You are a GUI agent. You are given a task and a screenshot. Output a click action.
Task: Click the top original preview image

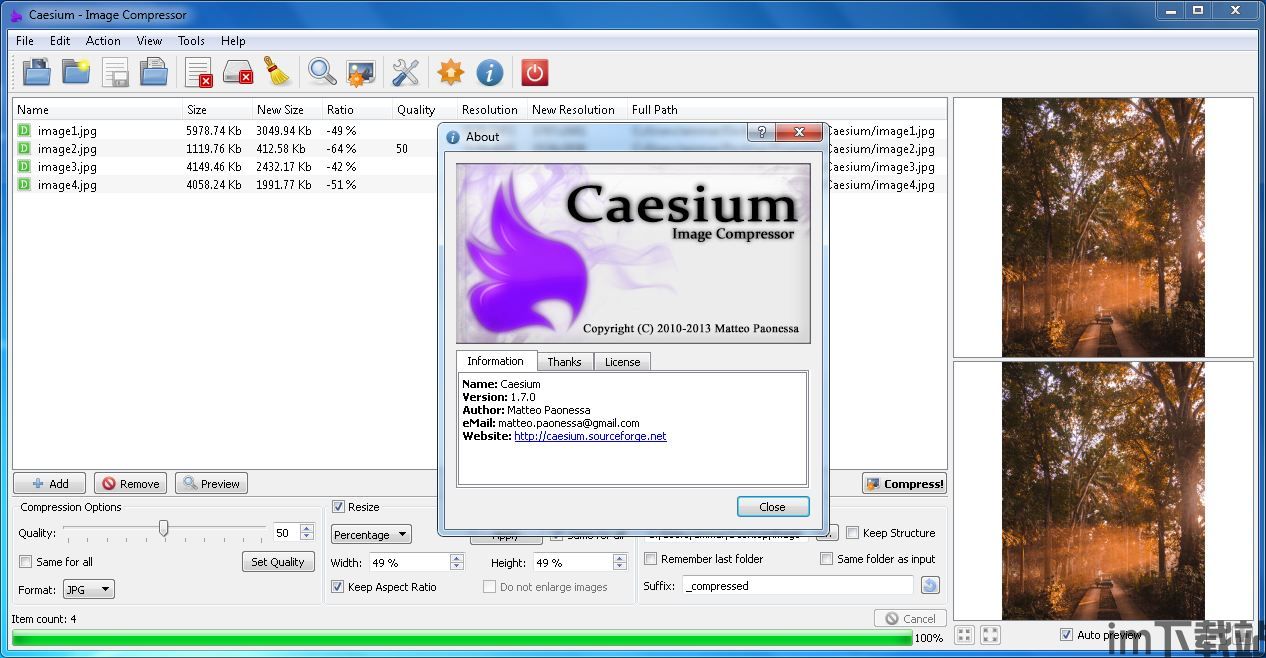[x=1103, y=227]
